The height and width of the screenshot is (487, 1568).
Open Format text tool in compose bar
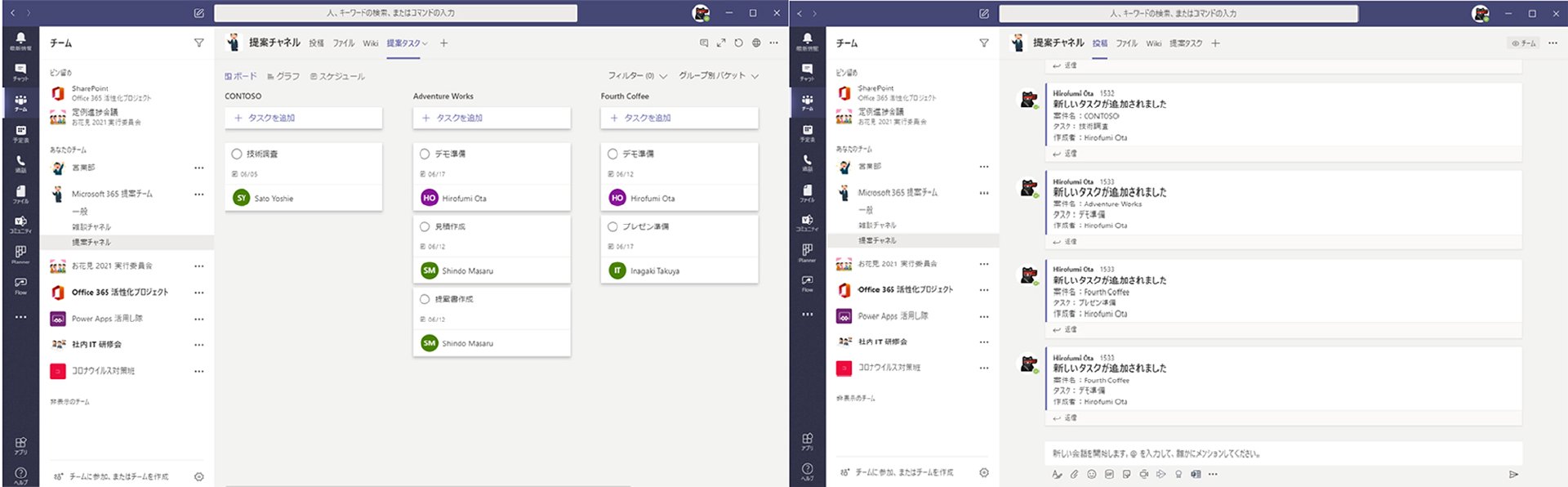point(1057,474)
